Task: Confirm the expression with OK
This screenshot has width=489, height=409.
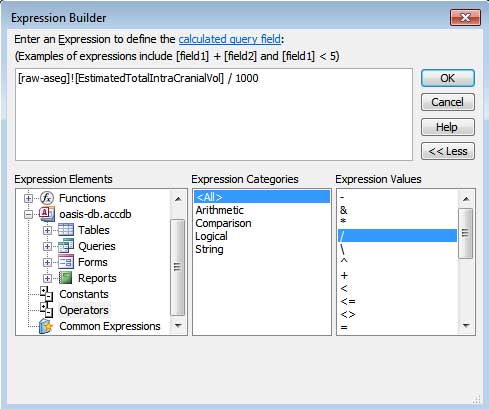Action: click(448, 78)
